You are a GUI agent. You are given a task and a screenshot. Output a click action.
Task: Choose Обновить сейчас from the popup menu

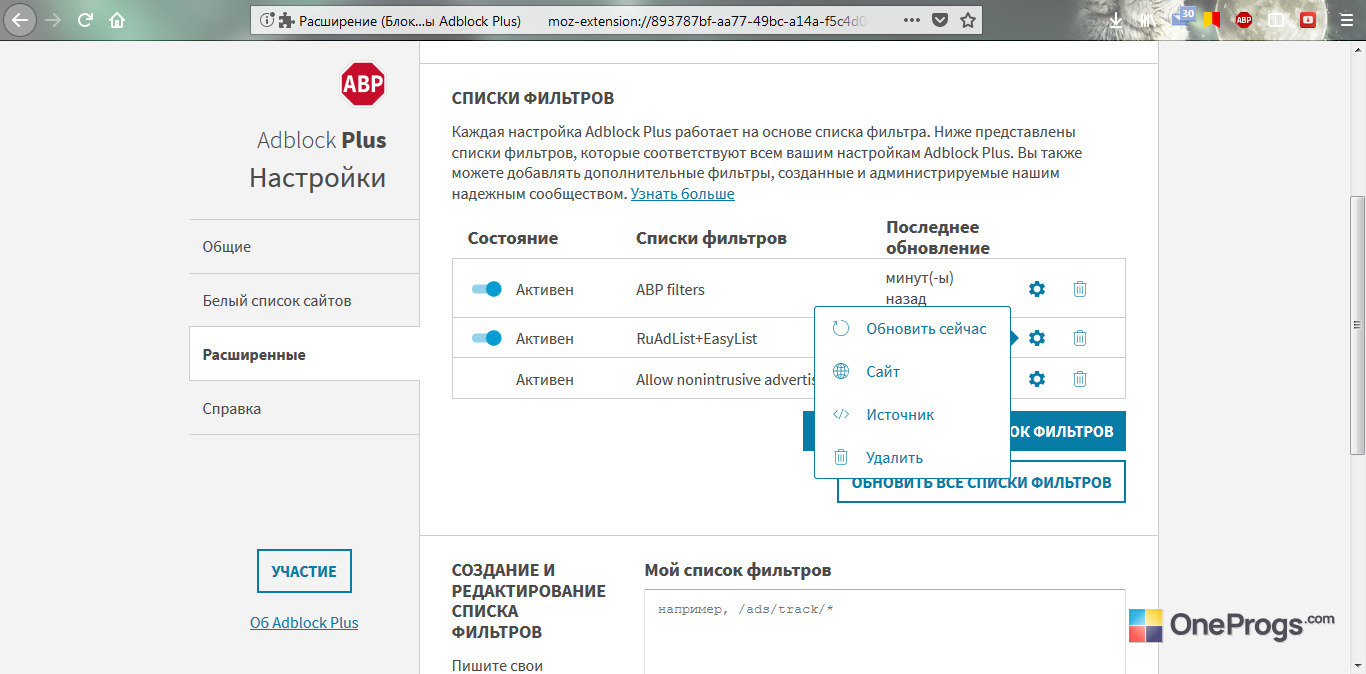coord(912,329)
